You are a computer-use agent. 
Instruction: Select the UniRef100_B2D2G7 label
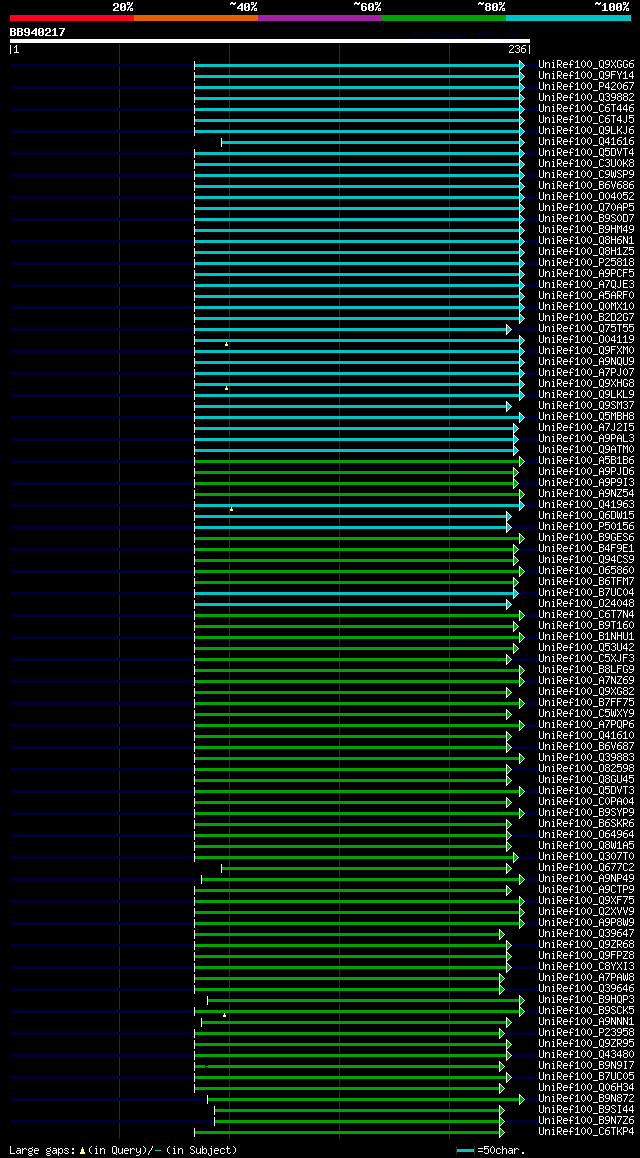pyautogui.click(x=586, y=318)
